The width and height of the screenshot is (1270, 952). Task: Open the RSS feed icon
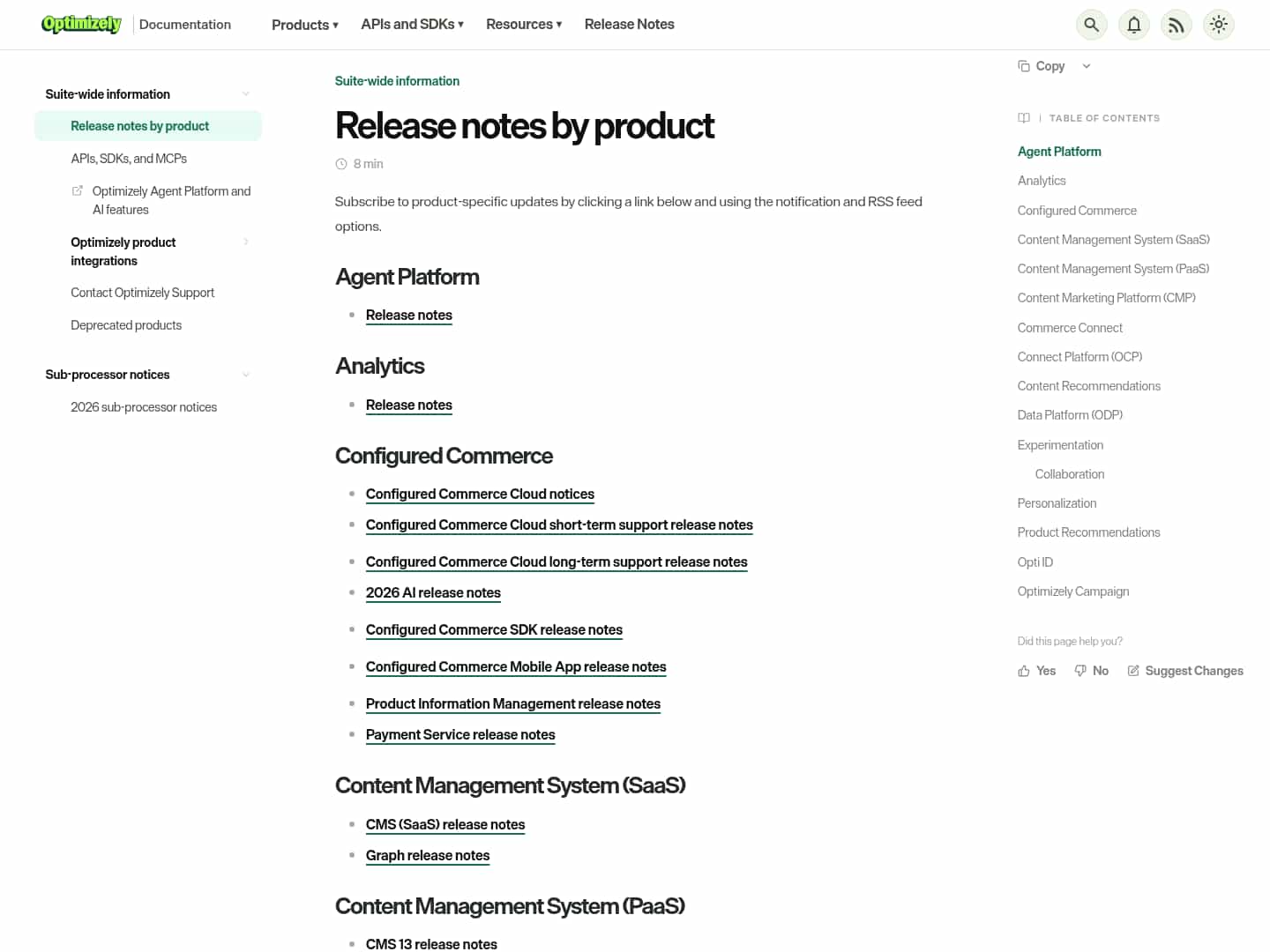pos(1177,25)
